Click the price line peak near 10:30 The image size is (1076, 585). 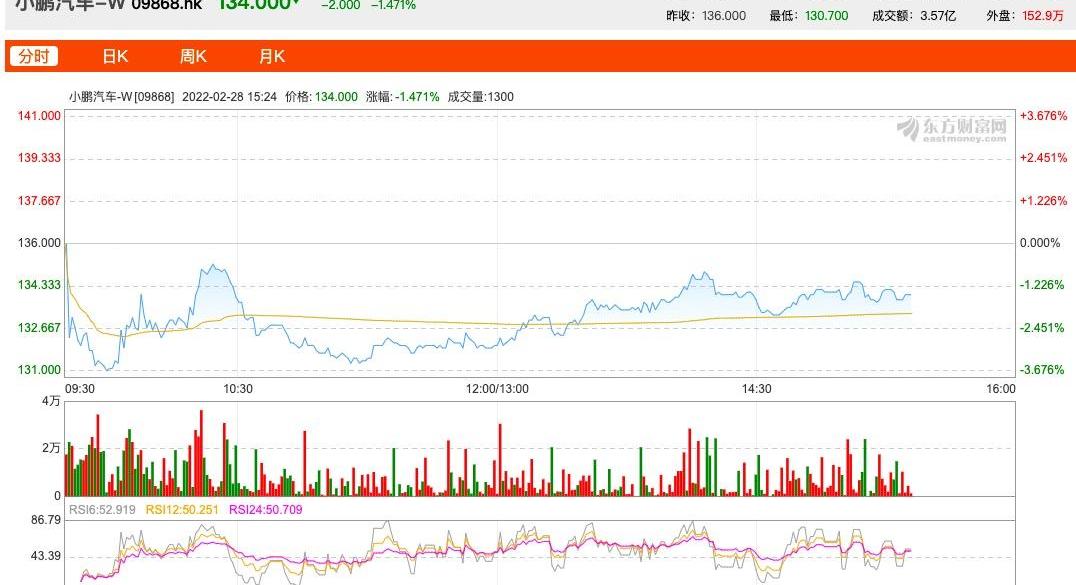pyautogui.click(x=214, y=266)
